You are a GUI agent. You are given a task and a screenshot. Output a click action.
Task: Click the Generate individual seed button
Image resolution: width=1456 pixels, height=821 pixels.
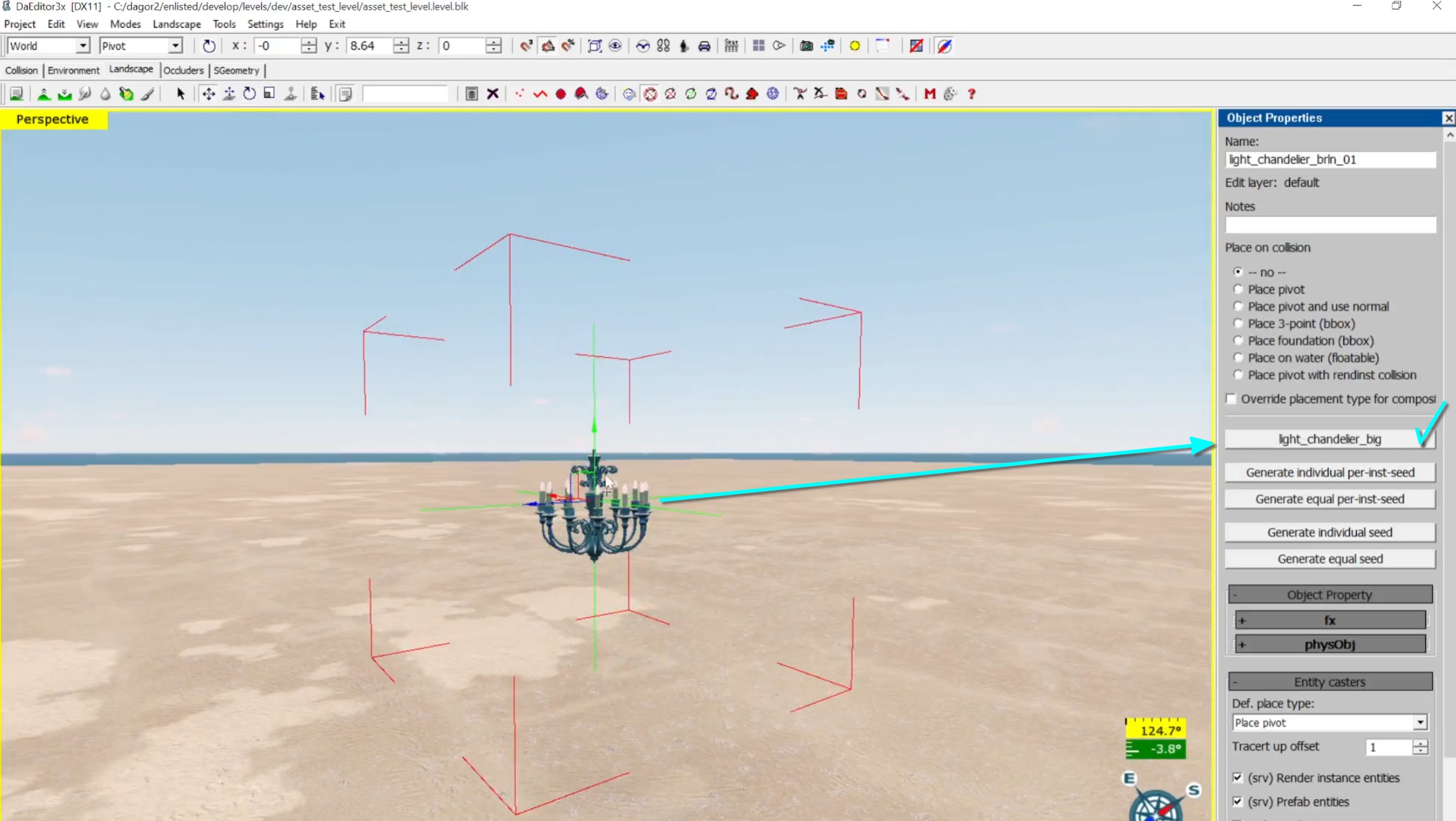(x=1330, y=532)
